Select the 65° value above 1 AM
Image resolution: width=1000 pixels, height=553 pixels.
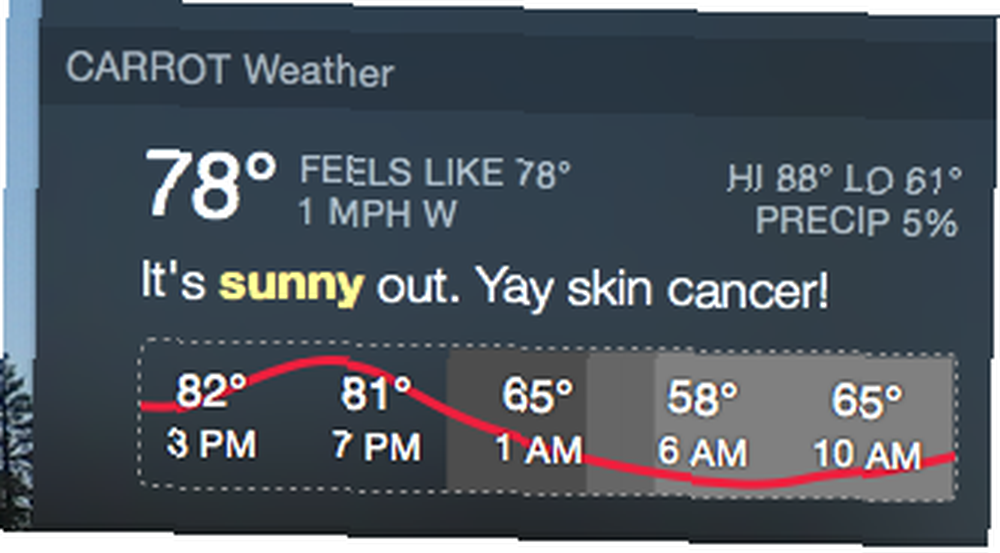click(537, 395)
